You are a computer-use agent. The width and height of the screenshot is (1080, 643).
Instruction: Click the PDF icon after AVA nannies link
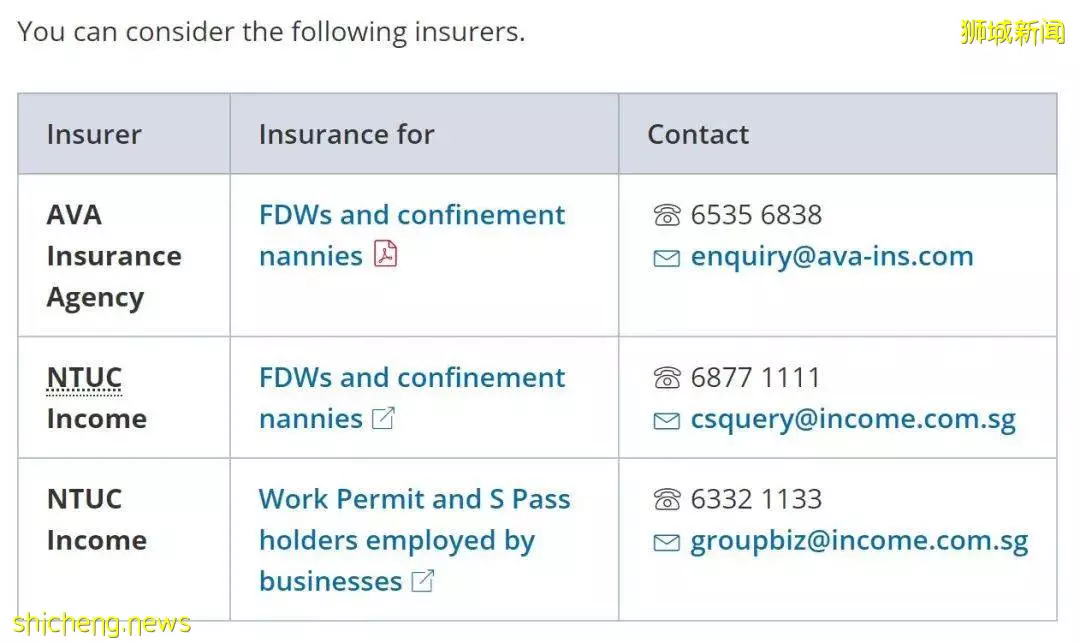point(386,254)
